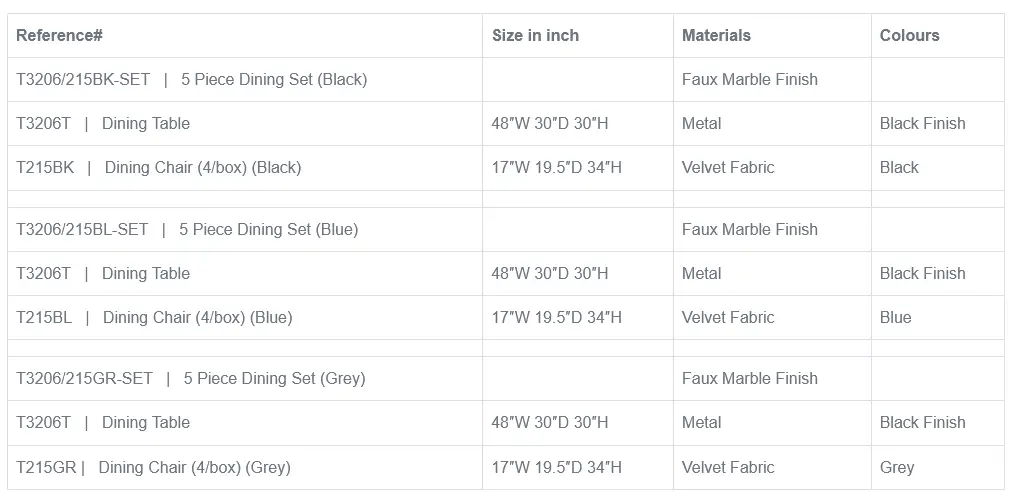Click the Reference# column header
Image resolution: width=1012 pixels, height=497 pixels.
coord(60,36)
